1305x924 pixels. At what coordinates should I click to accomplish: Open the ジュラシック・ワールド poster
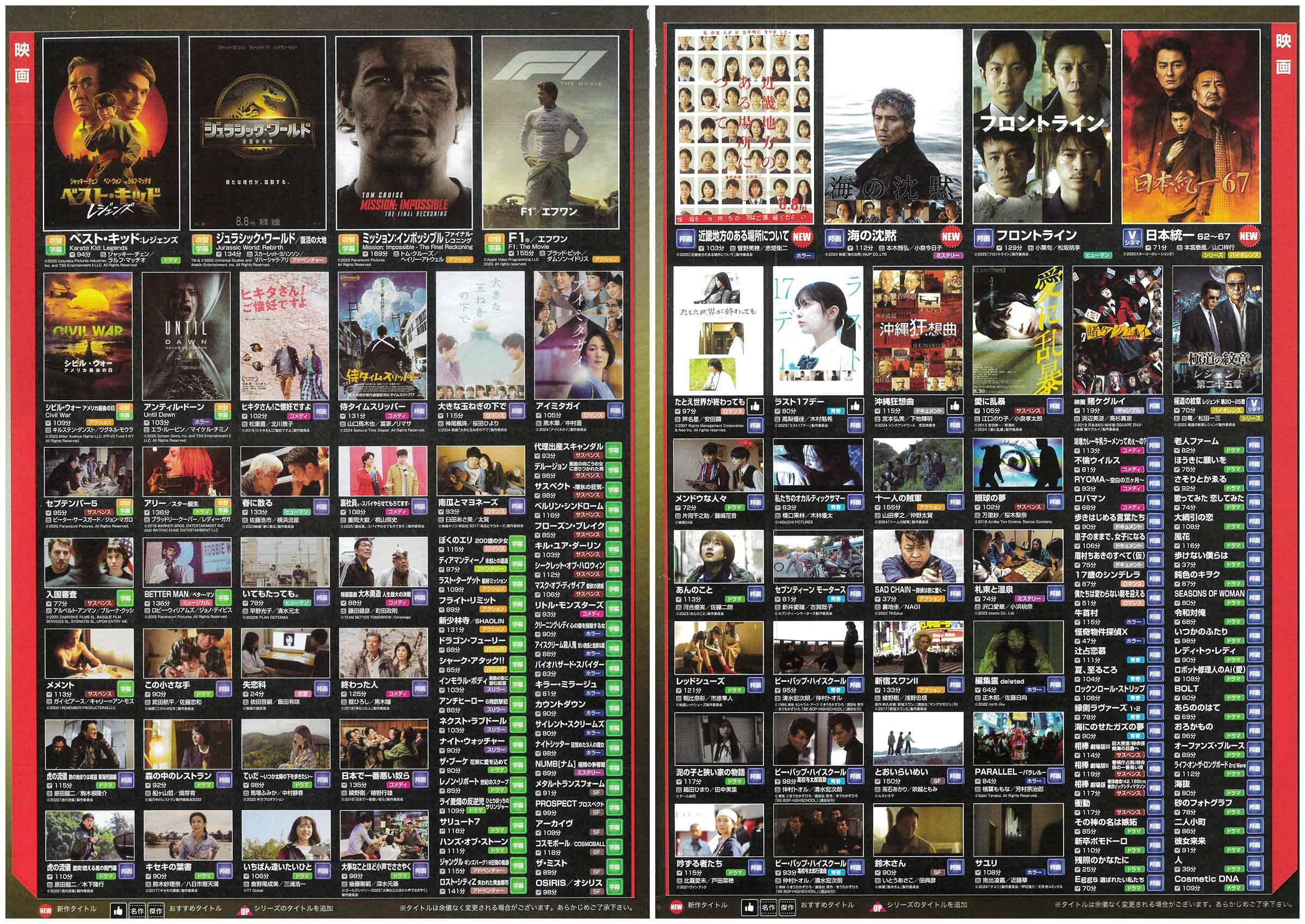click(258, 134)
